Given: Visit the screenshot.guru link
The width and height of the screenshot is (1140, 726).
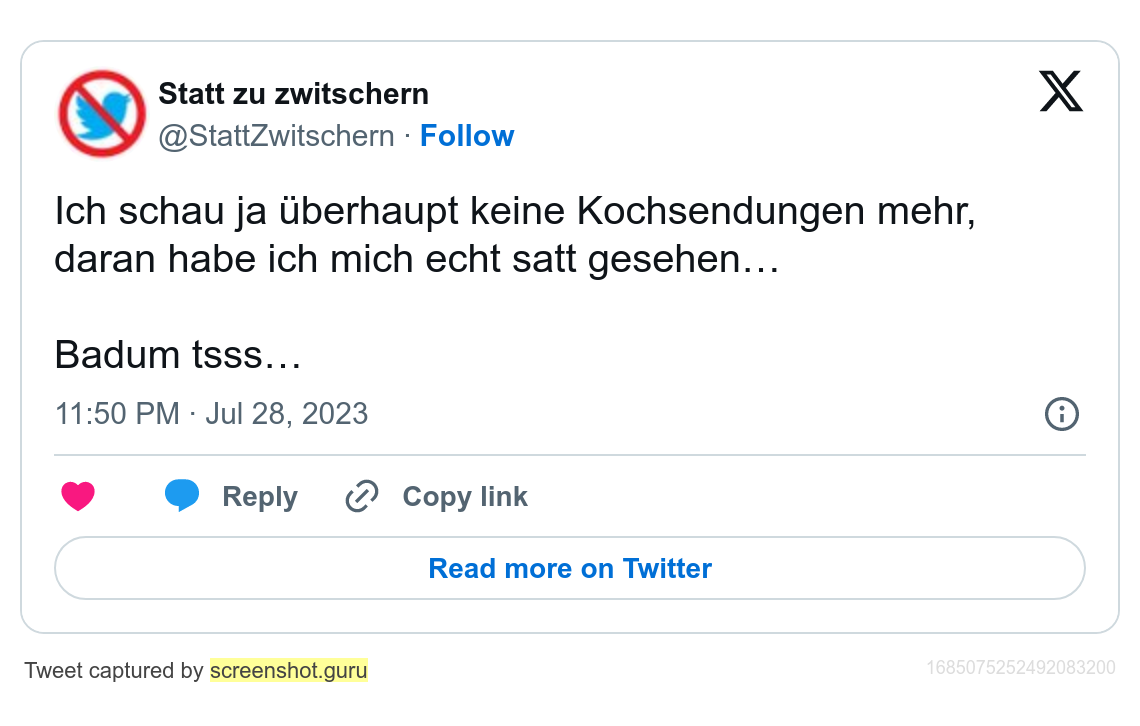Looking at the screenshot, I should (x=288, y=670).
